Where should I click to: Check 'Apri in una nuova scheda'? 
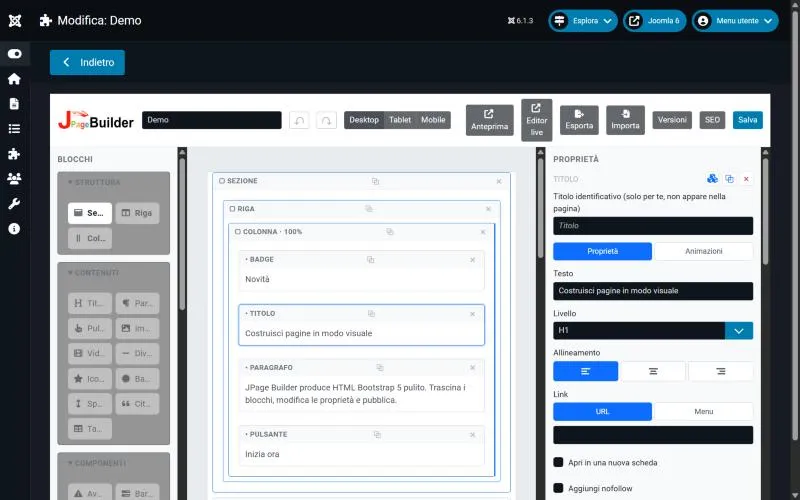click(x=558, y=462)
